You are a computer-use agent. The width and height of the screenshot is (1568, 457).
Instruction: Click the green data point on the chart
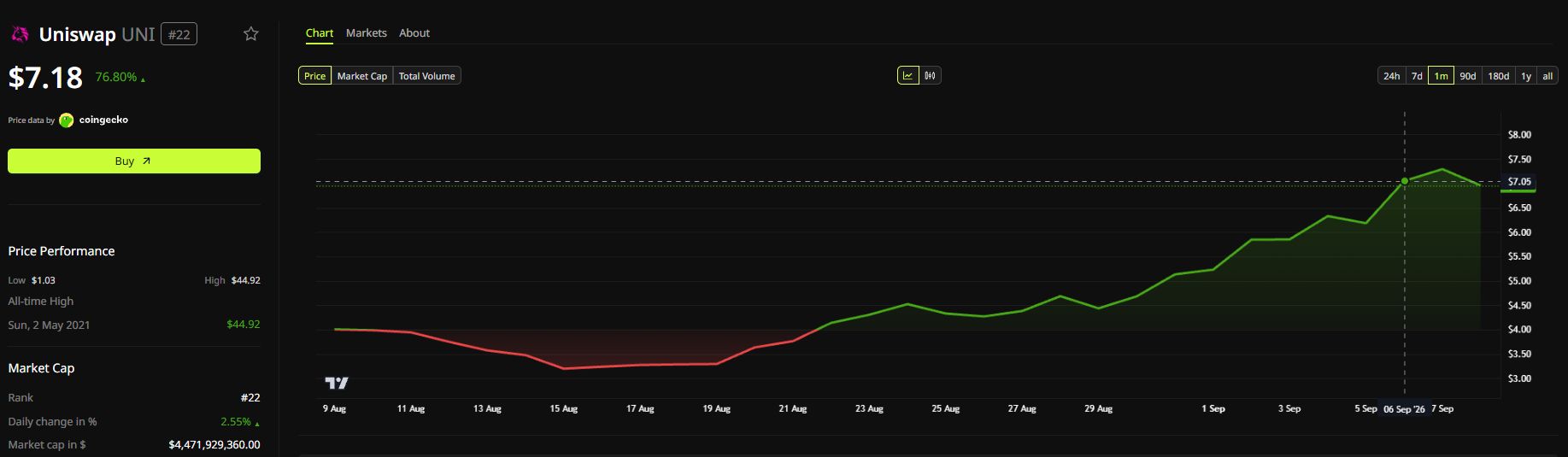point(1404,181)
